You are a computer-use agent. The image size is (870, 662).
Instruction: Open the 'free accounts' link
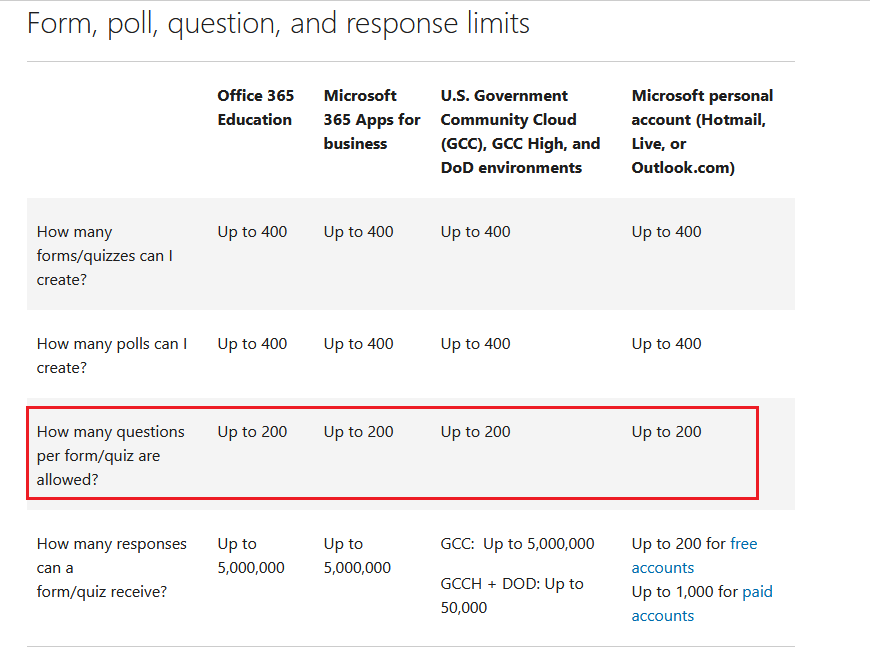click(743, 544)
